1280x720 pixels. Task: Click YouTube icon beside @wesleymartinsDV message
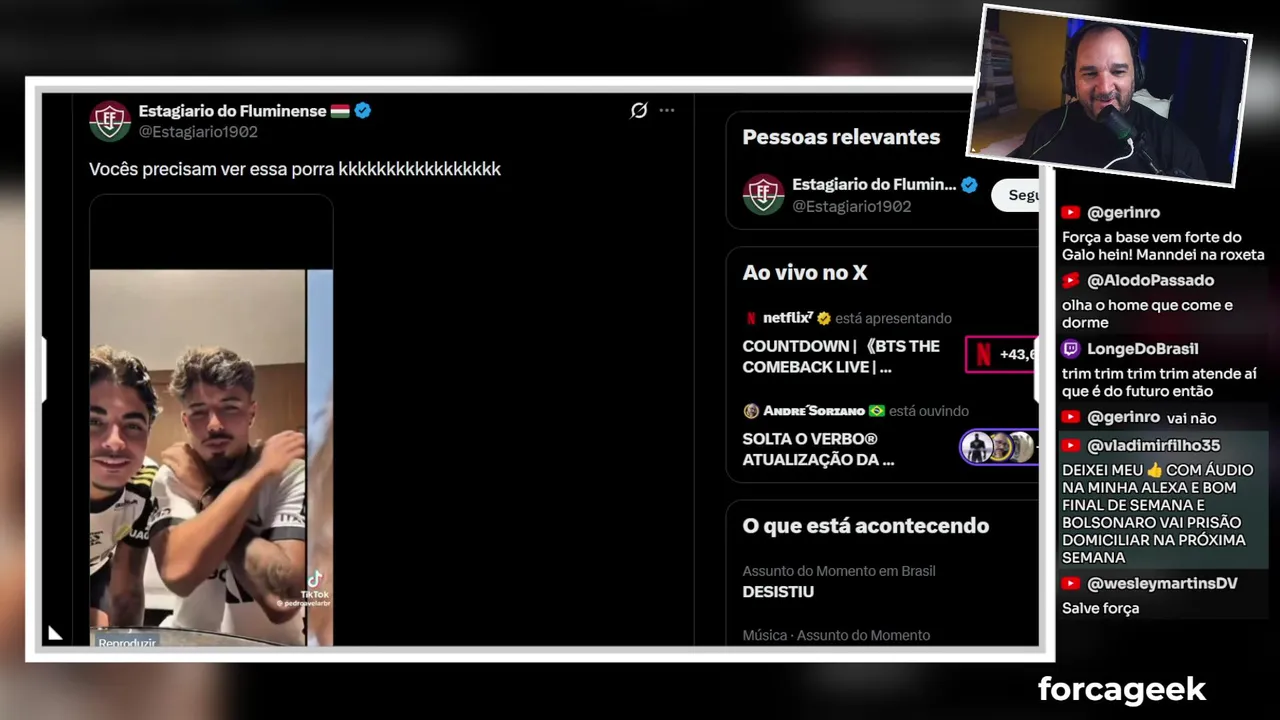pyautogui.click(x=1071, y=584)
